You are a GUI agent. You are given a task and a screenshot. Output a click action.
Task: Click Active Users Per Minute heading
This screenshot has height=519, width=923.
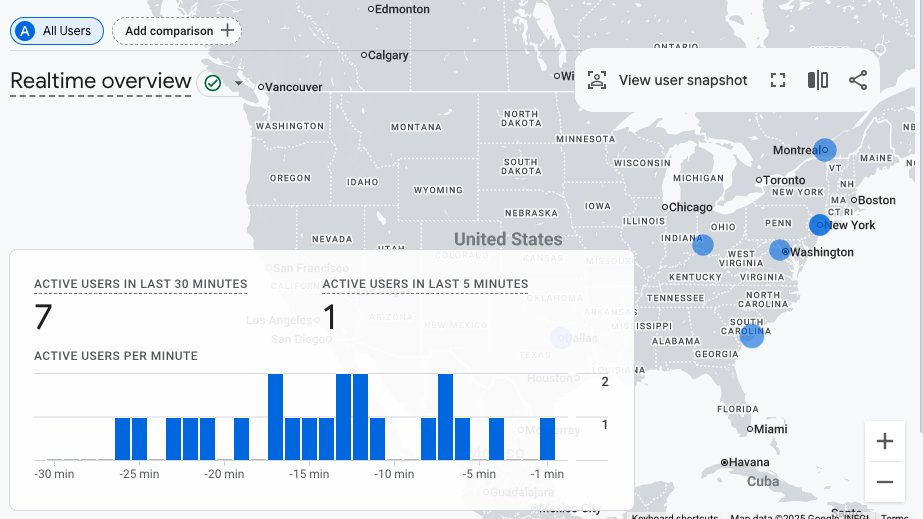click(x=116, y=356)
